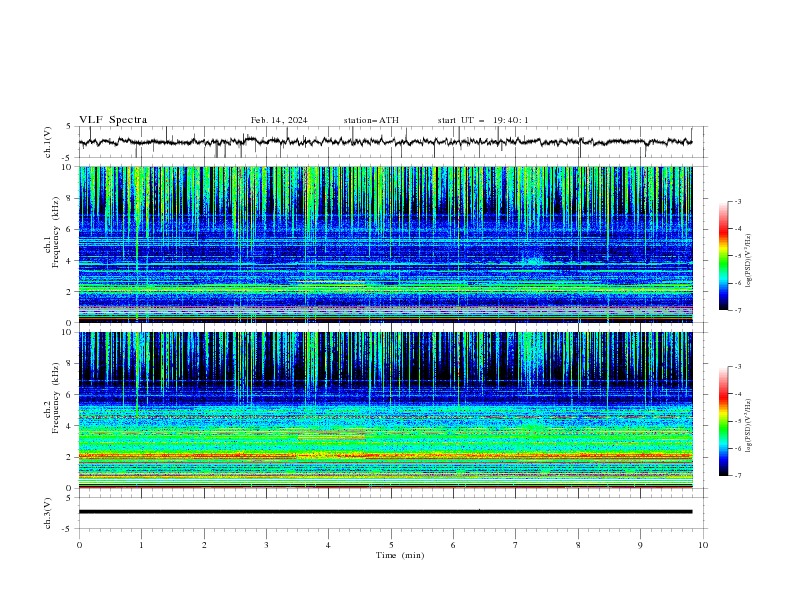The height and width of the screenshot is (612, 792).
Task: Click the ch.3 flat voltage trace
Action: coord(385,512)
